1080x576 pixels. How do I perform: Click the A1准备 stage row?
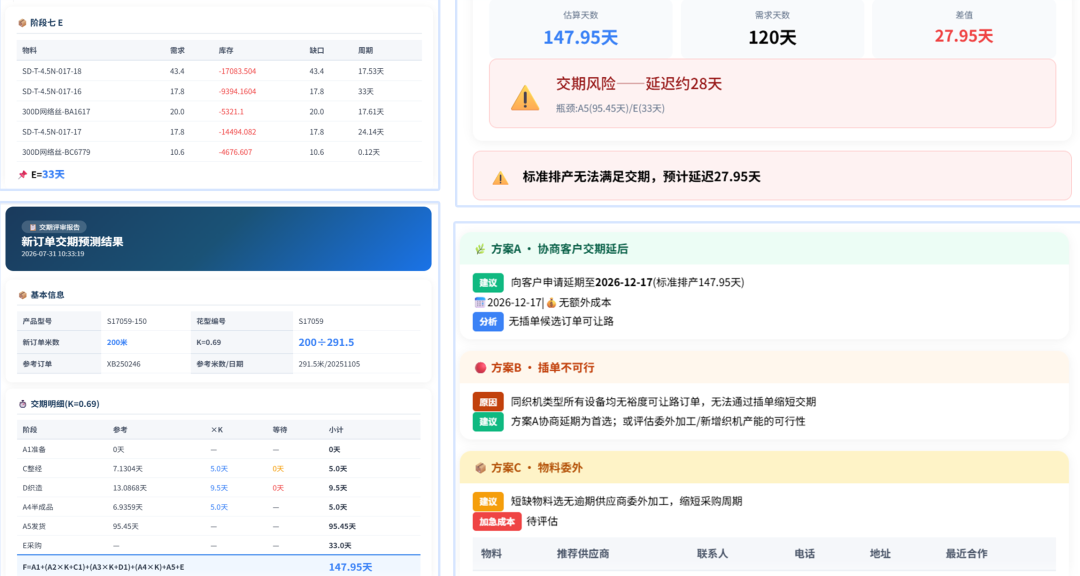tap(219, 449)
